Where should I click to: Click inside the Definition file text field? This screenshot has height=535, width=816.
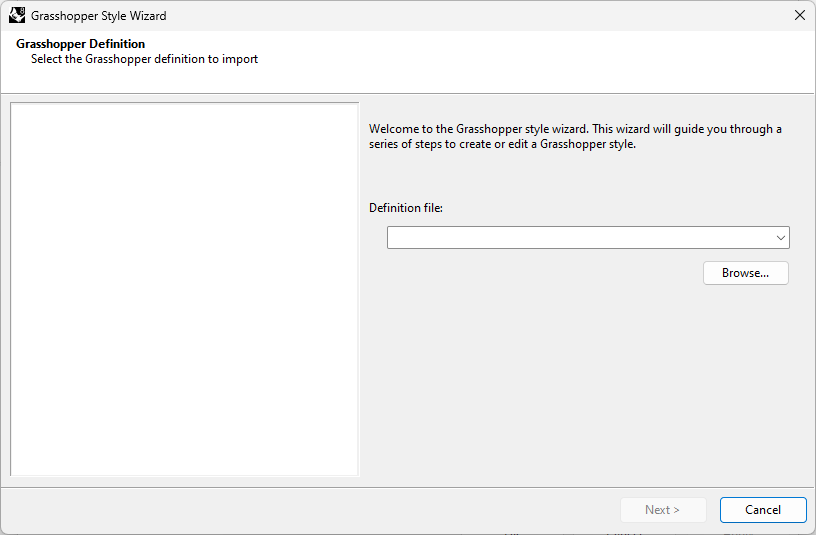point(580,238)
